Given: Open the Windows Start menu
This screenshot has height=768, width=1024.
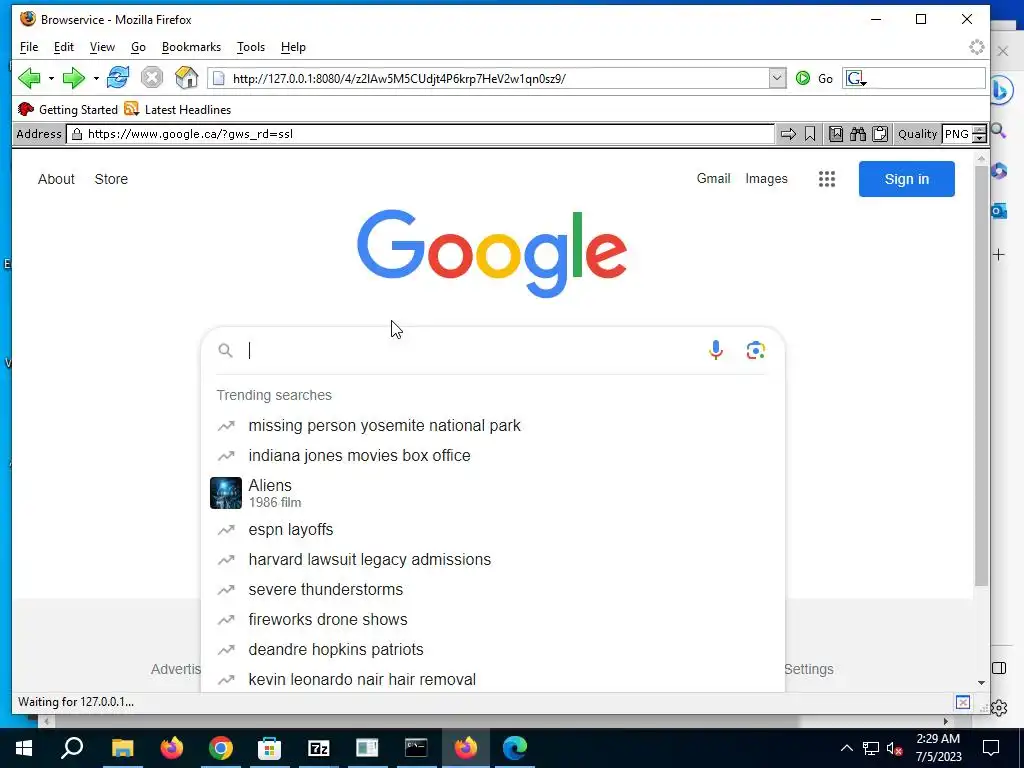Looking at the screenshot, I should click(x=24, y=748).
